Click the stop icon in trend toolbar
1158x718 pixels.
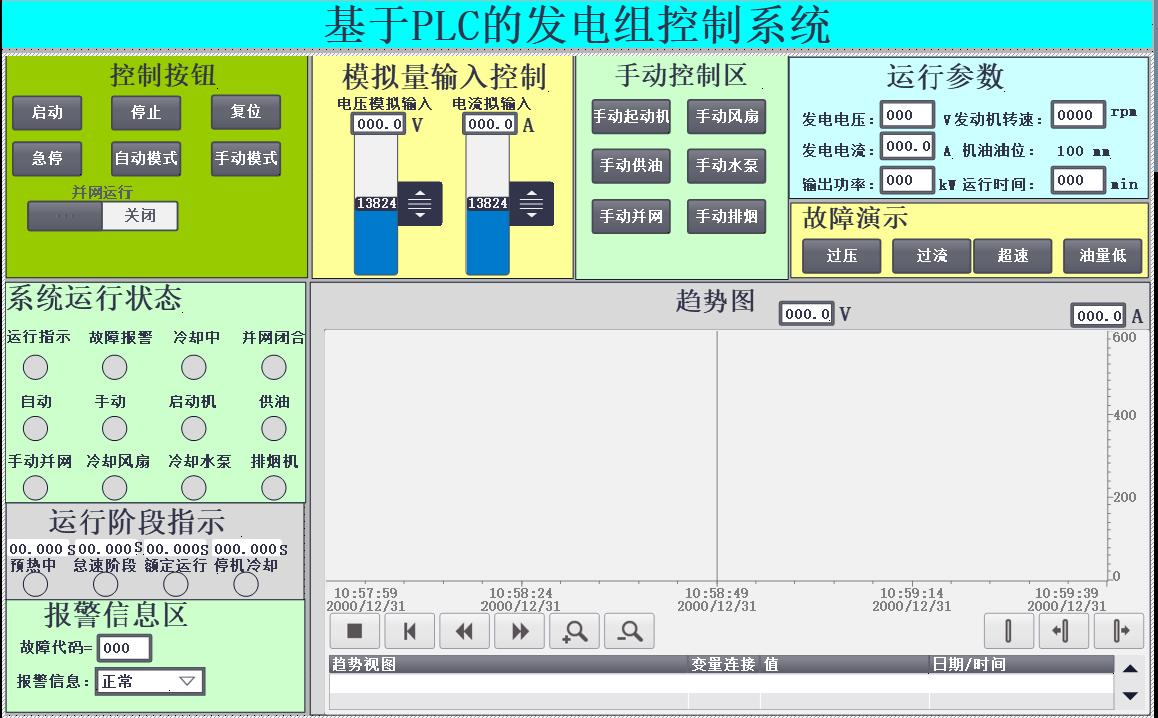354,631
